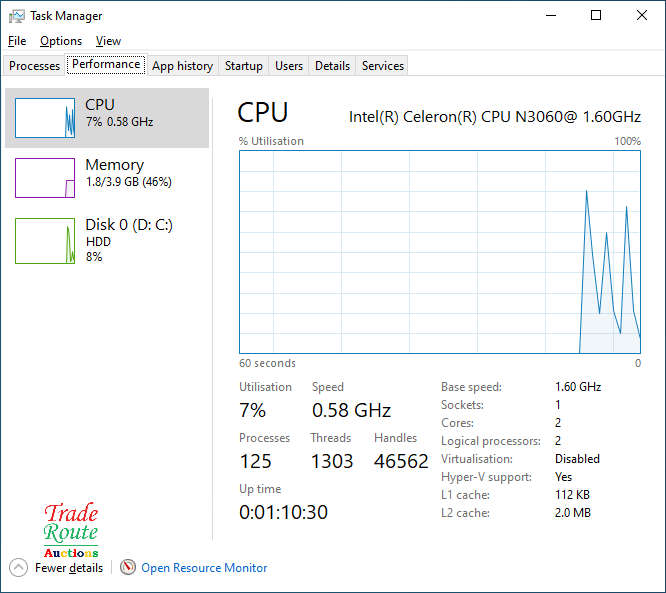This screenshot has height=593, width=666.
Task: Open the File menu
Action: pos(17,41)
